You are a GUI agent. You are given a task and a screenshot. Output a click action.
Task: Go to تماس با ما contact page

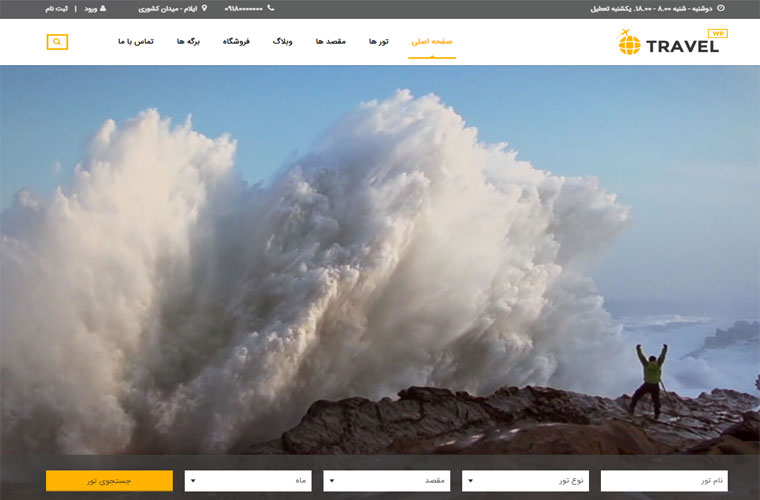[x=136, y=42]
